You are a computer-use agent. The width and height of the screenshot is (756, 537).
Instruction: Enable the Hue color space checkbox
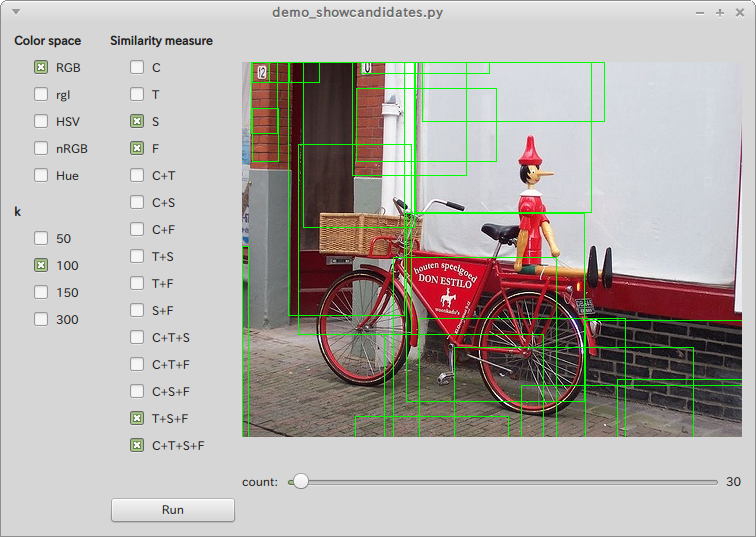[x=41, y=175]
